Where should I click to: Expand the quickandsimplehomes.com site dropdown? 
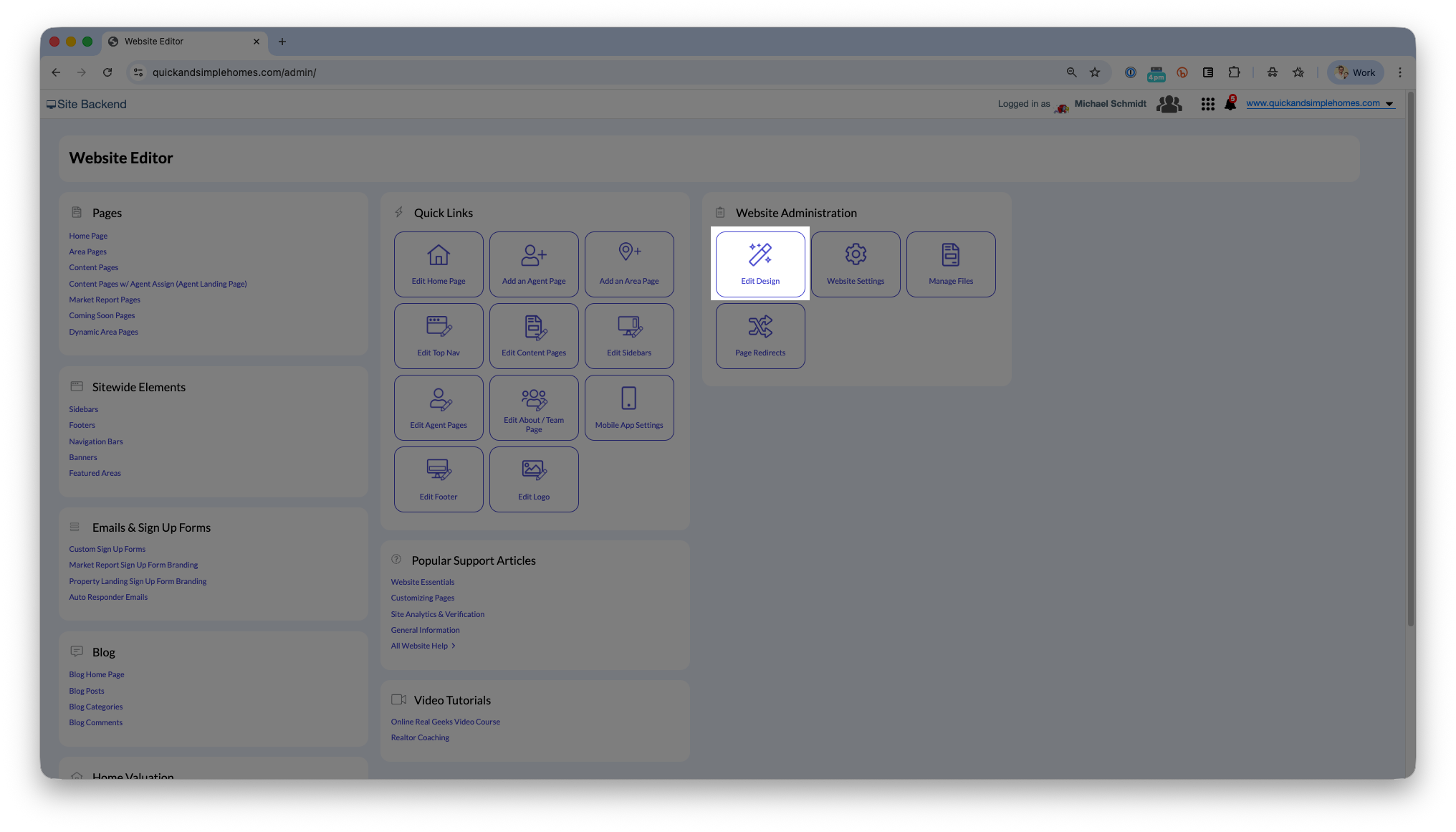coord(1389,104)
